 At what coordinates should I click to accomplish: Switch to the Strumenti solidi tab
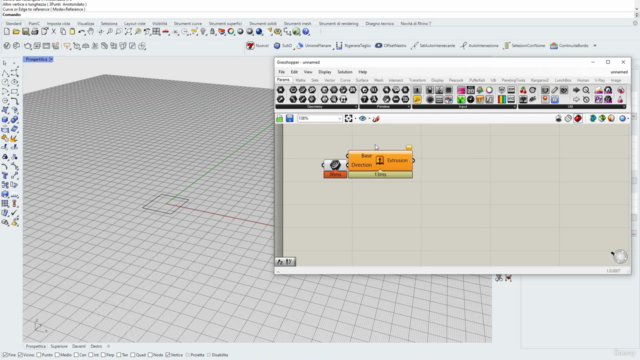263,24
